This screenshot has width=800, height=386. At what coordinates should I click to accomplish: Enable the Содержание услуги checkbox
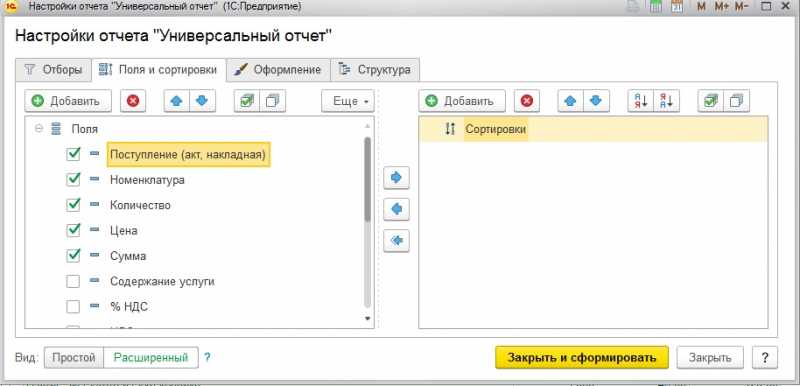73,281
